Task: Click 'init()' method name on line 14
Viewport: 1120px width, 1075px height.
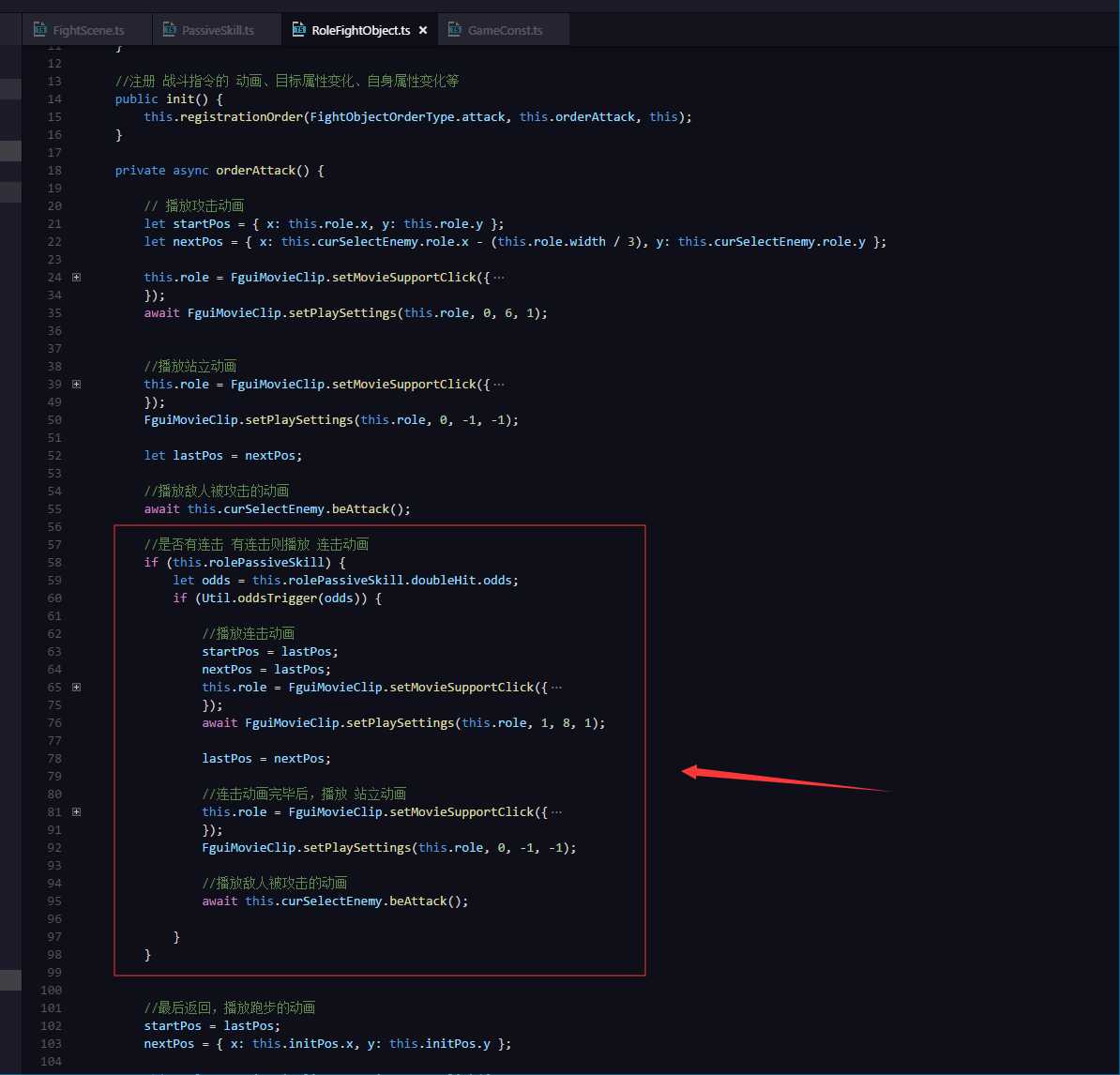Action: pyautogui.click(x=188, y=99)
